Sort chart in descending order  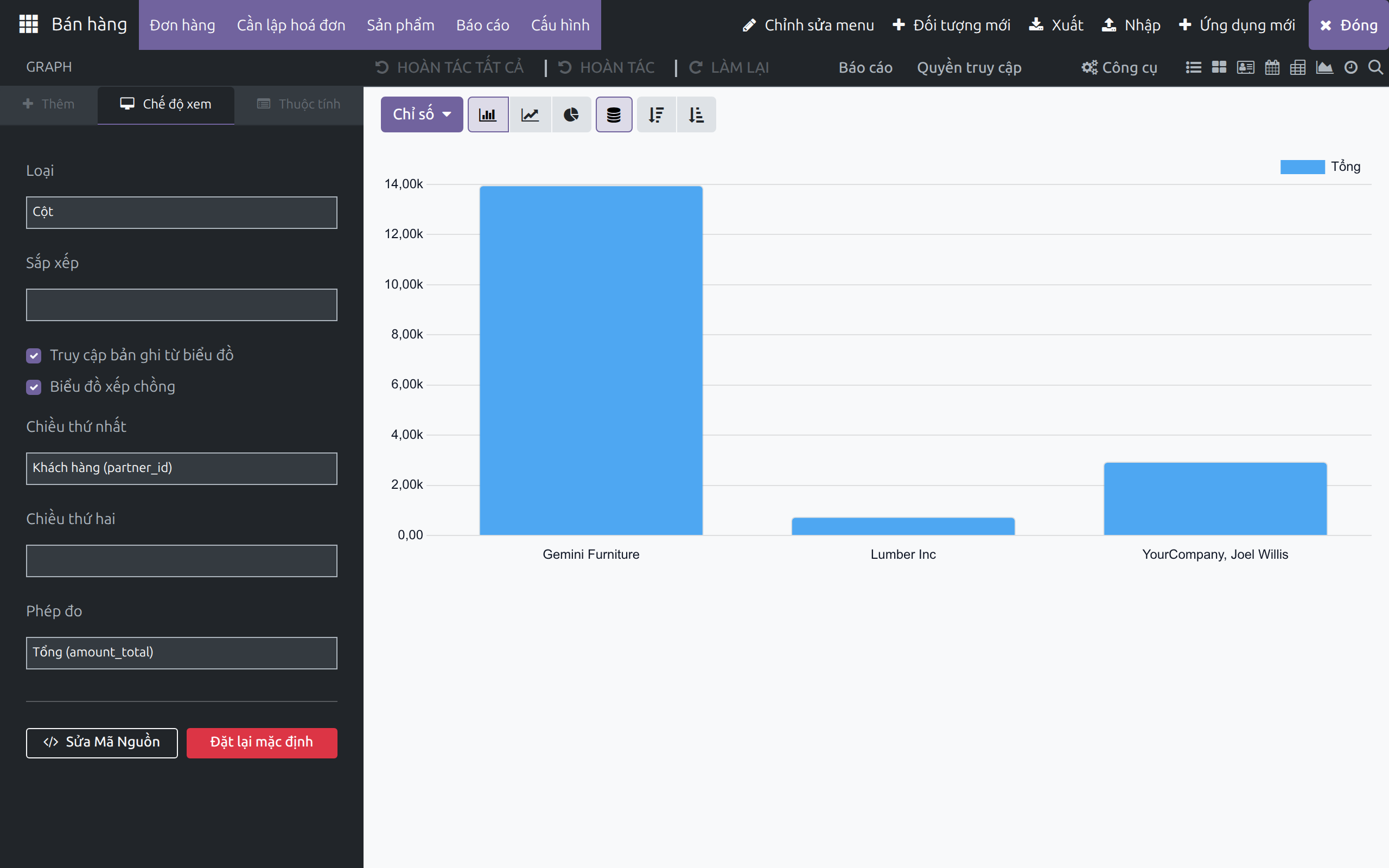pyautogui.click(x=656, y=115)
